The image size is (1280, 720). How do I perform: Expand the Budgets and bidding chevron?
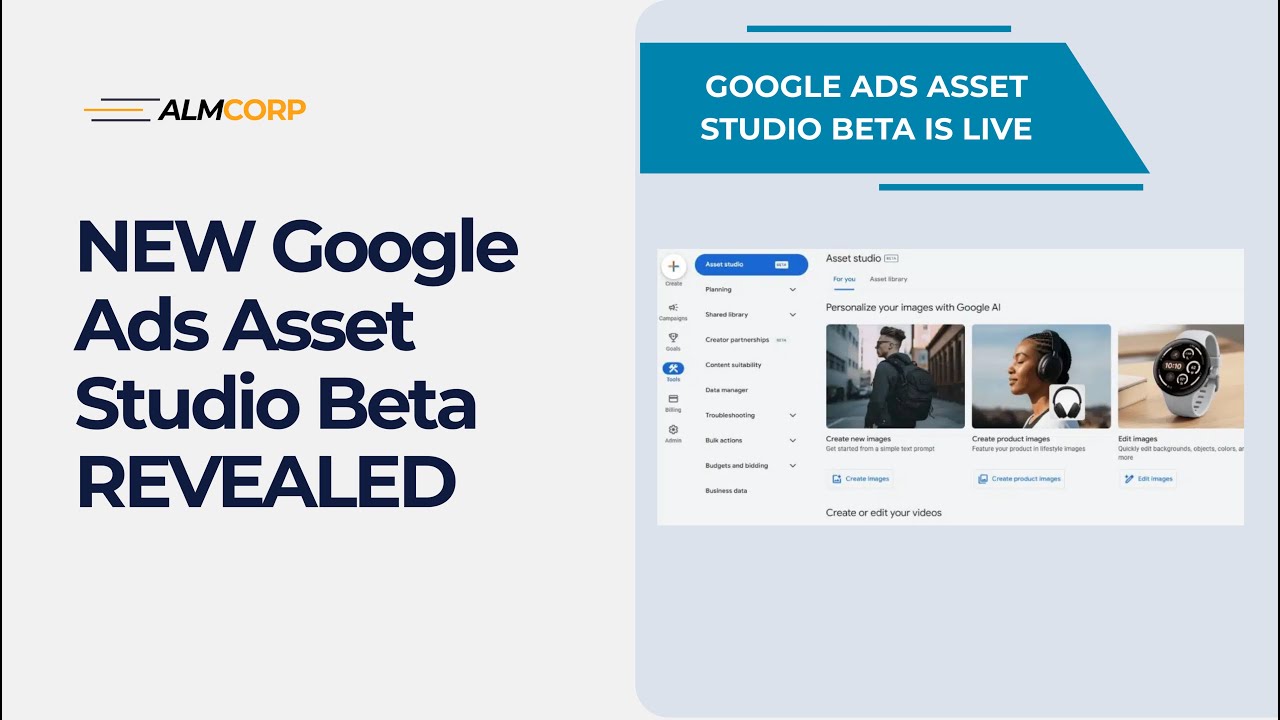click(x=793, y=466)
